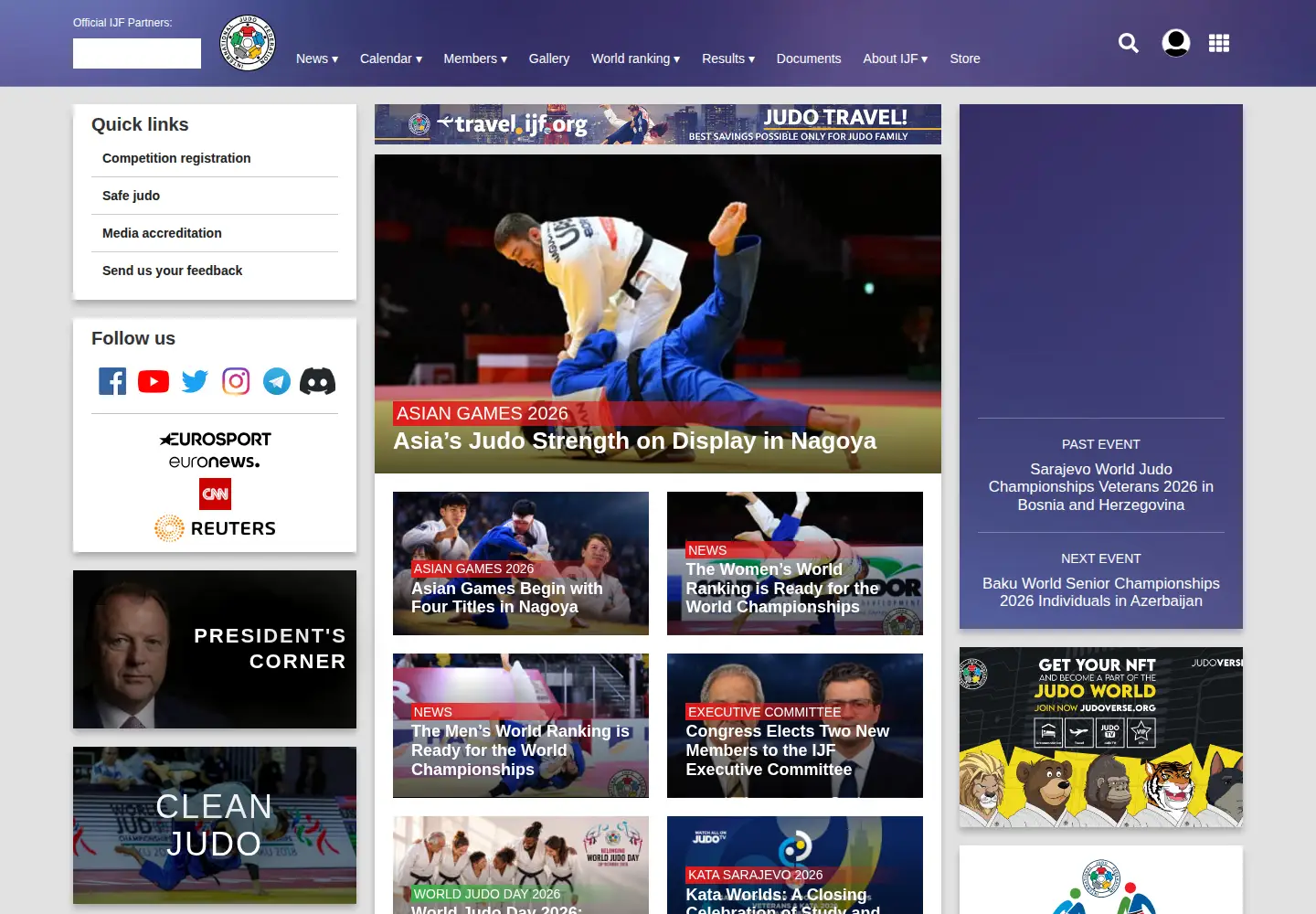
Task: Expand the News menu
Action: 317,58
